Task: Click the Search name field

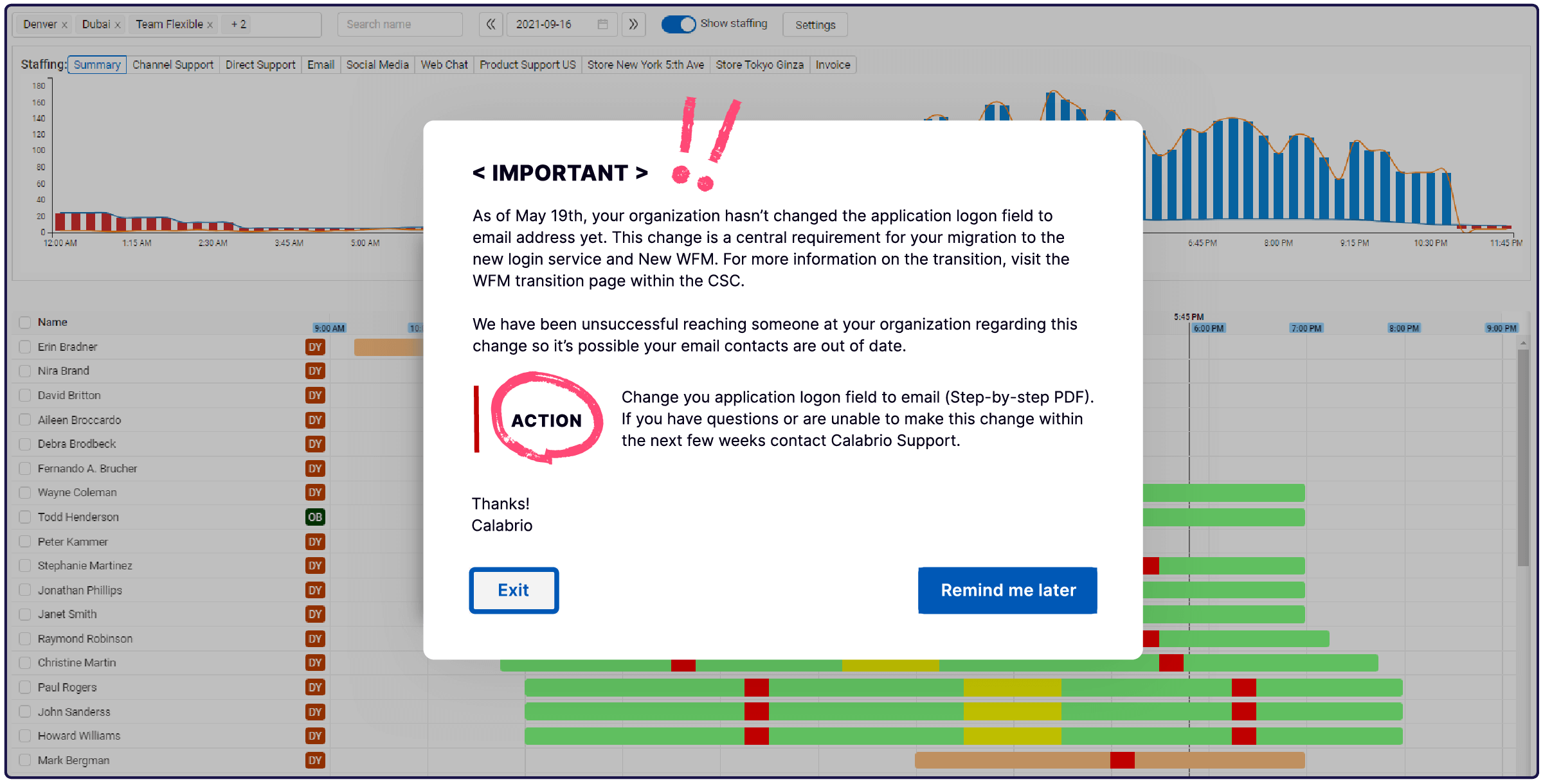Action: coord(400,24)
